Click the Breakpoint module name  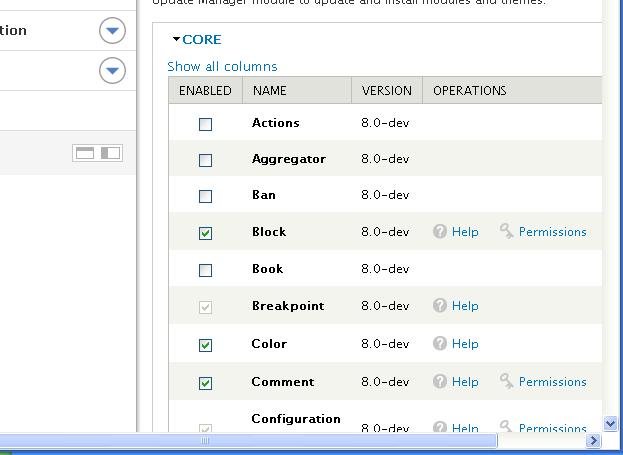pos(288,306)
